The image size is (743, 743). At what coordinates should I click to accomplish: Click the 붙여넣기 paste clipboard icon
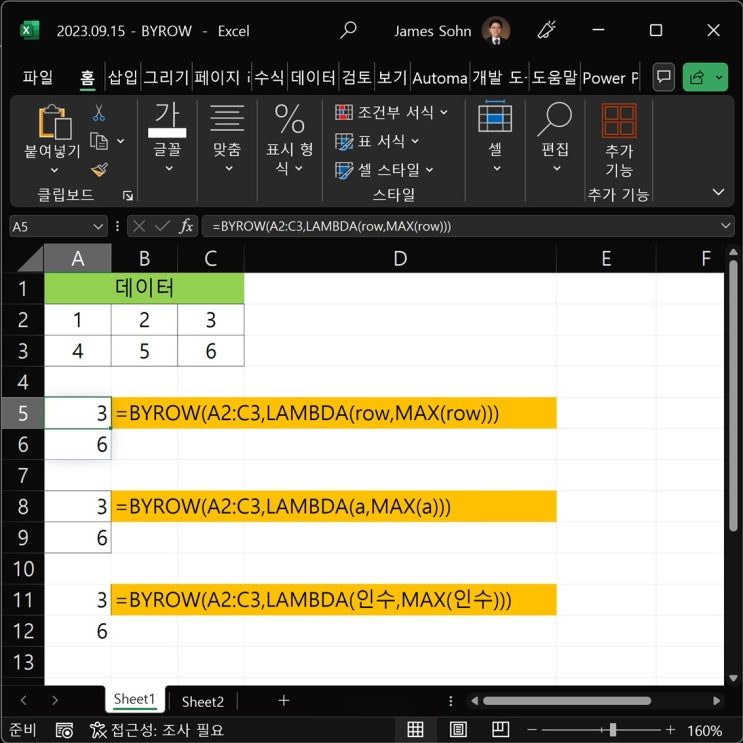(54, 122)
